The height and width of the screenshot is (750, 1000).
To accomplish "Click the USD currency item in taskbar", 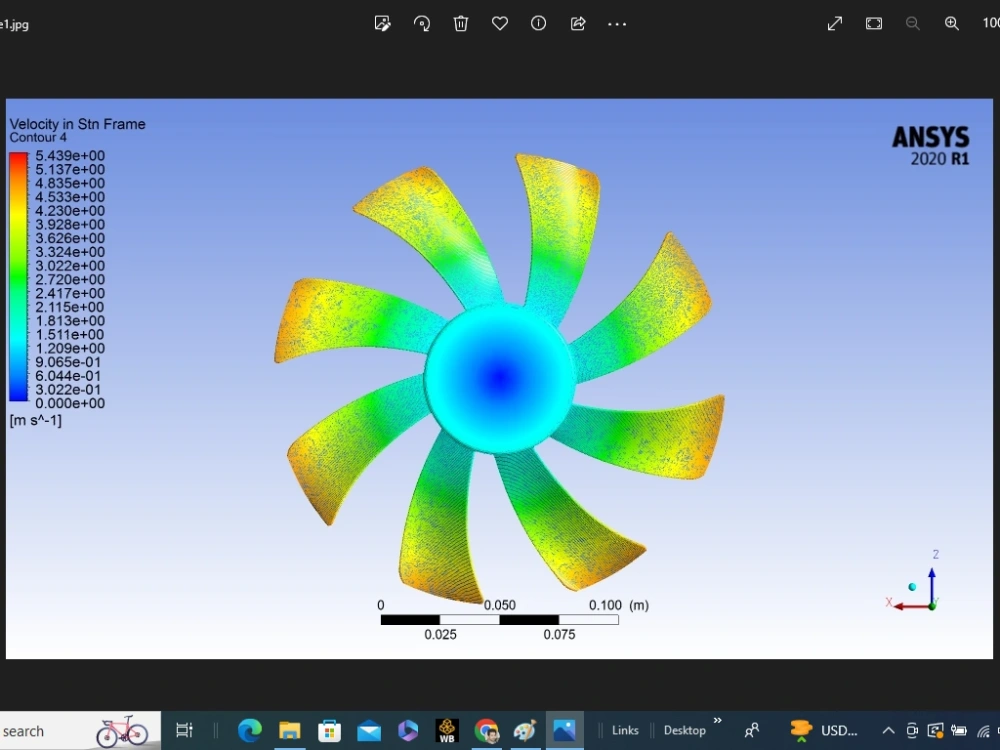I will click(826, 730).
